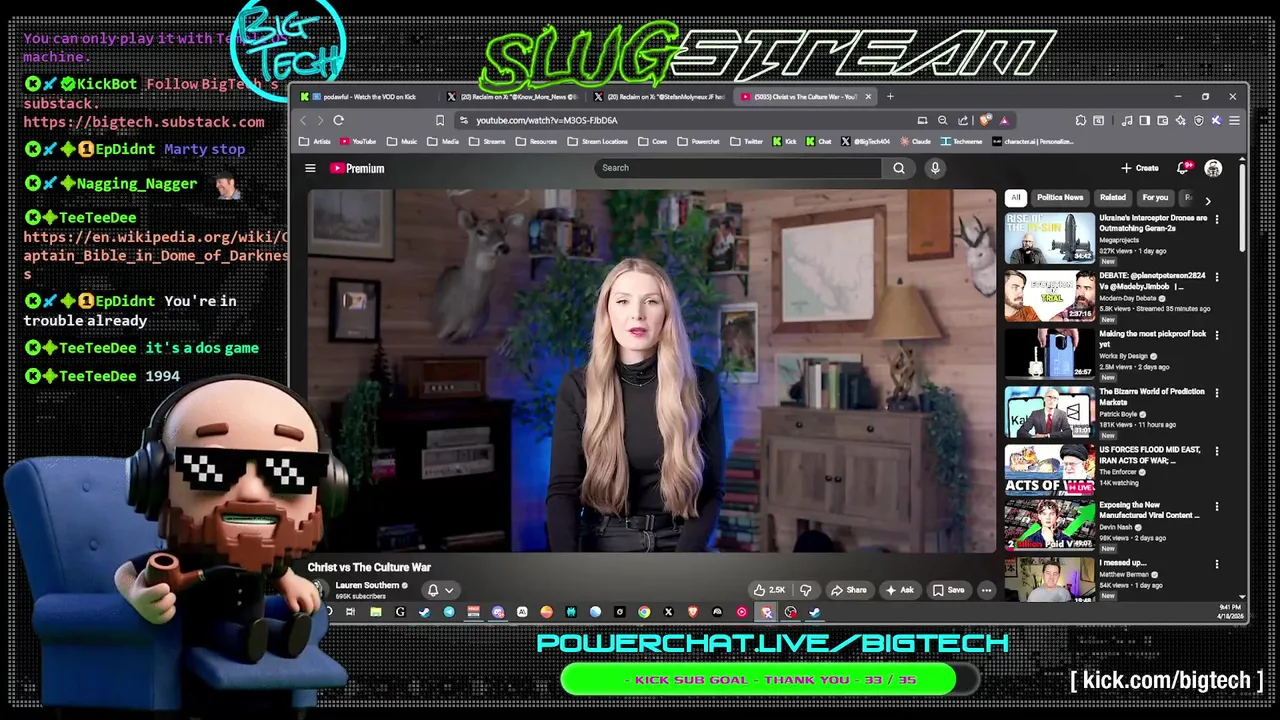Open options for Bizarre World of Prediction Markets
The image size is (1280, 720).
pyautogui.click(x=1216, y=393)
